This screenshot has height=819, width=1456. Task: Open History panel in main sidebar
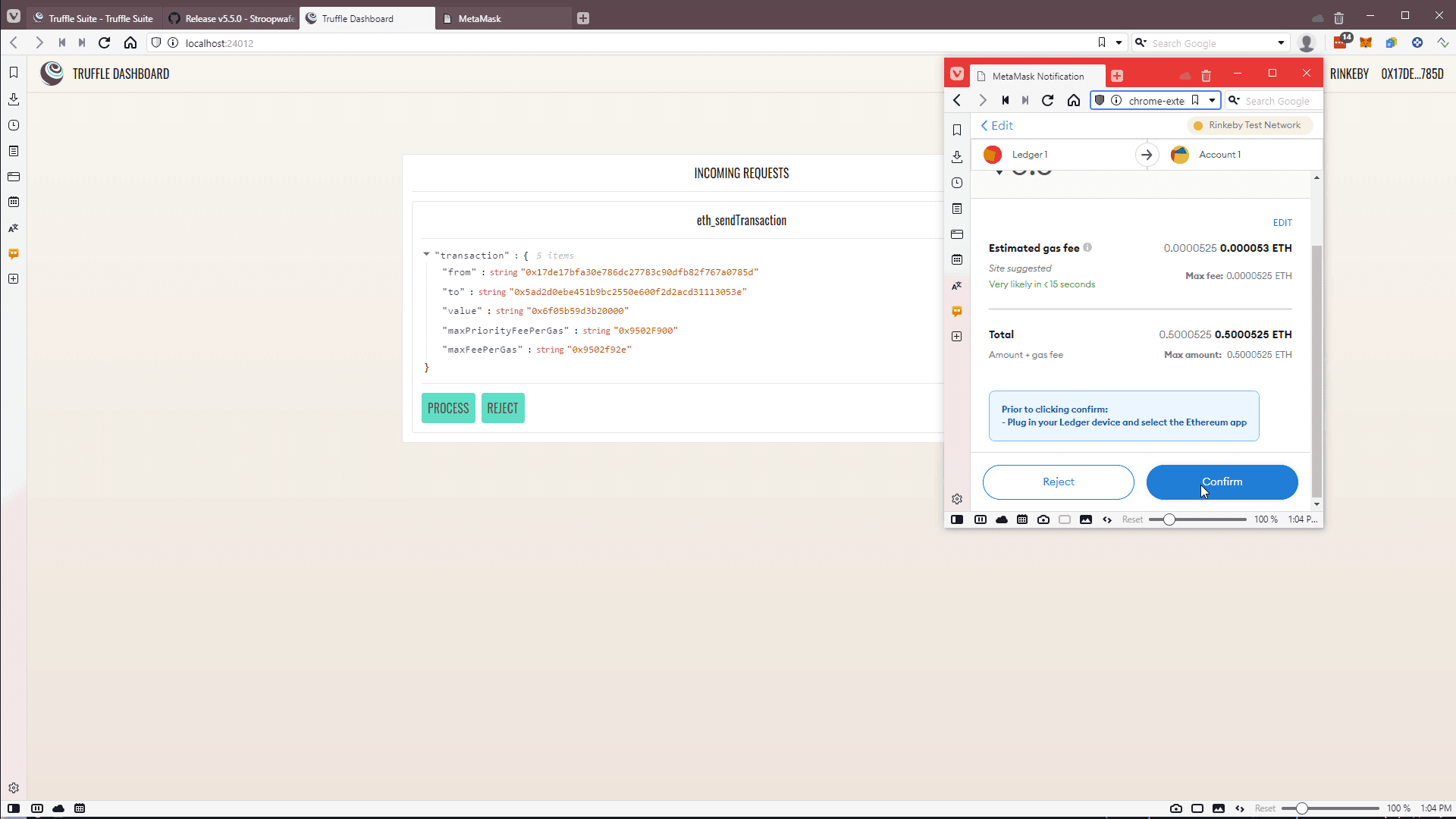tap(14, 125)
